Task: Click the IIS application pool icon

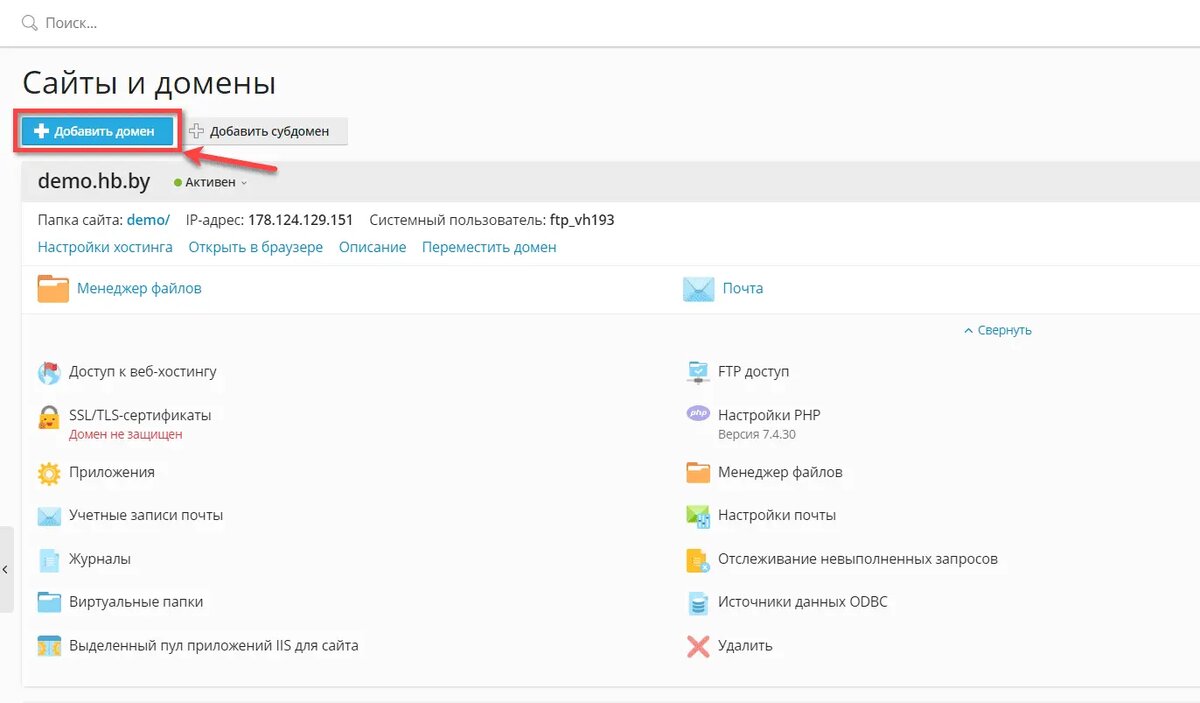Action: tap(49, 646)
